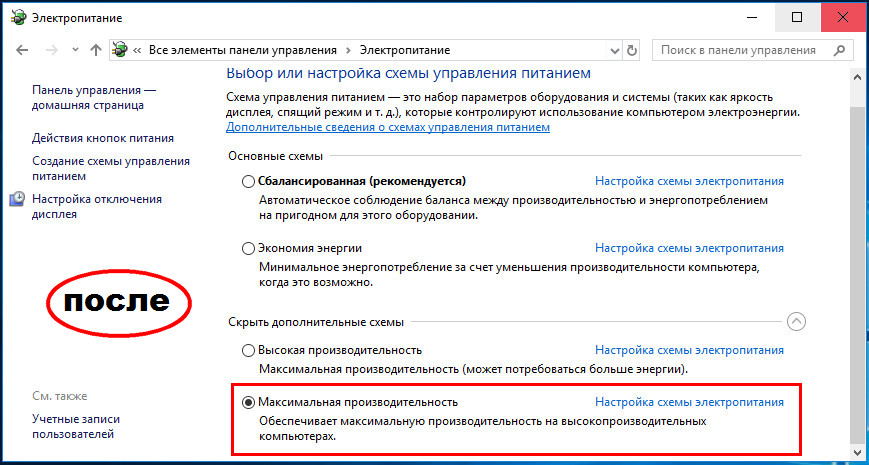Click the Электропитание breadcrumb segment

tap(405, 50)
